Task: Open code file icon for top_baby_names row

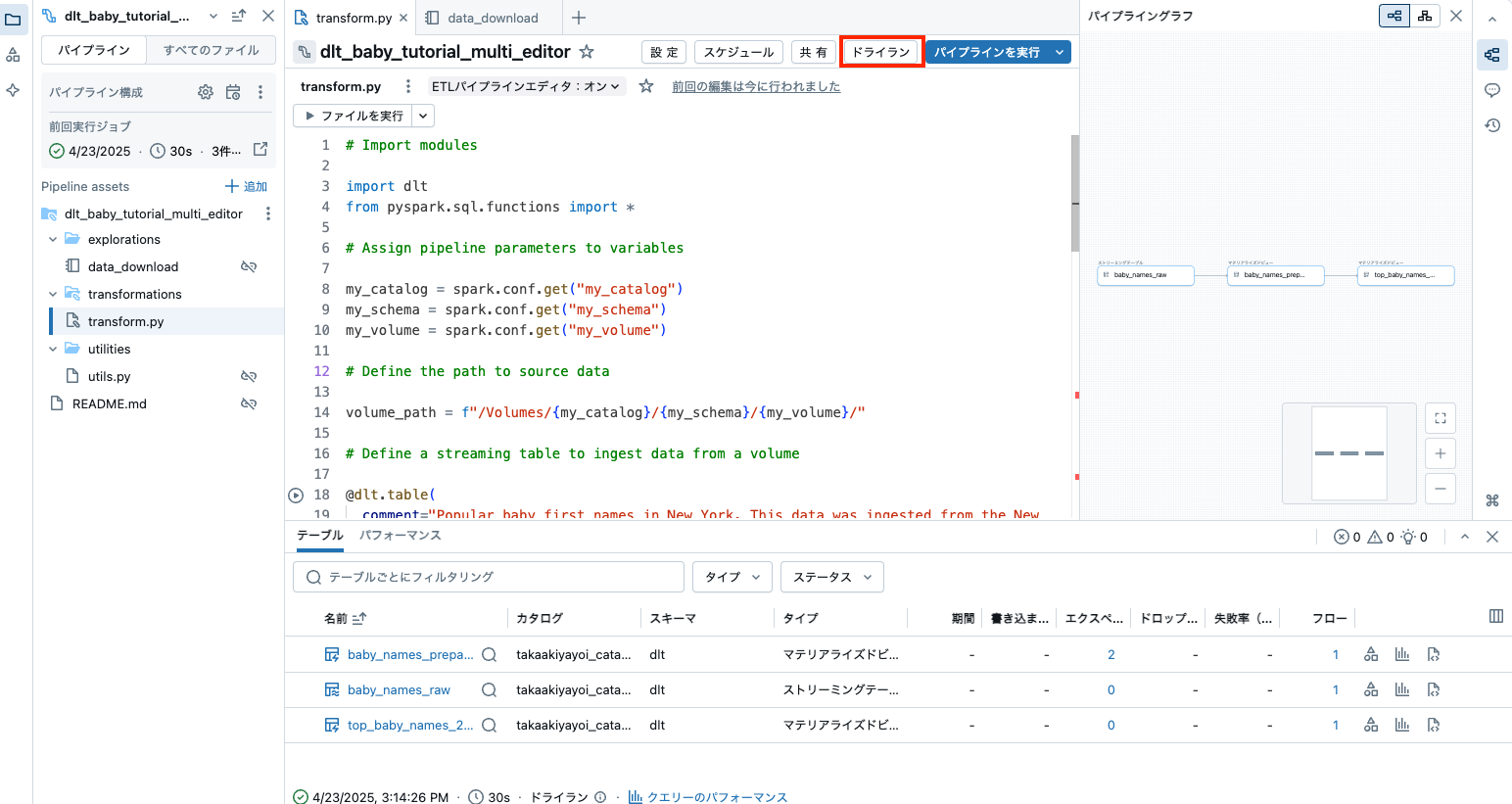Action: click(x=1433, y=725)
